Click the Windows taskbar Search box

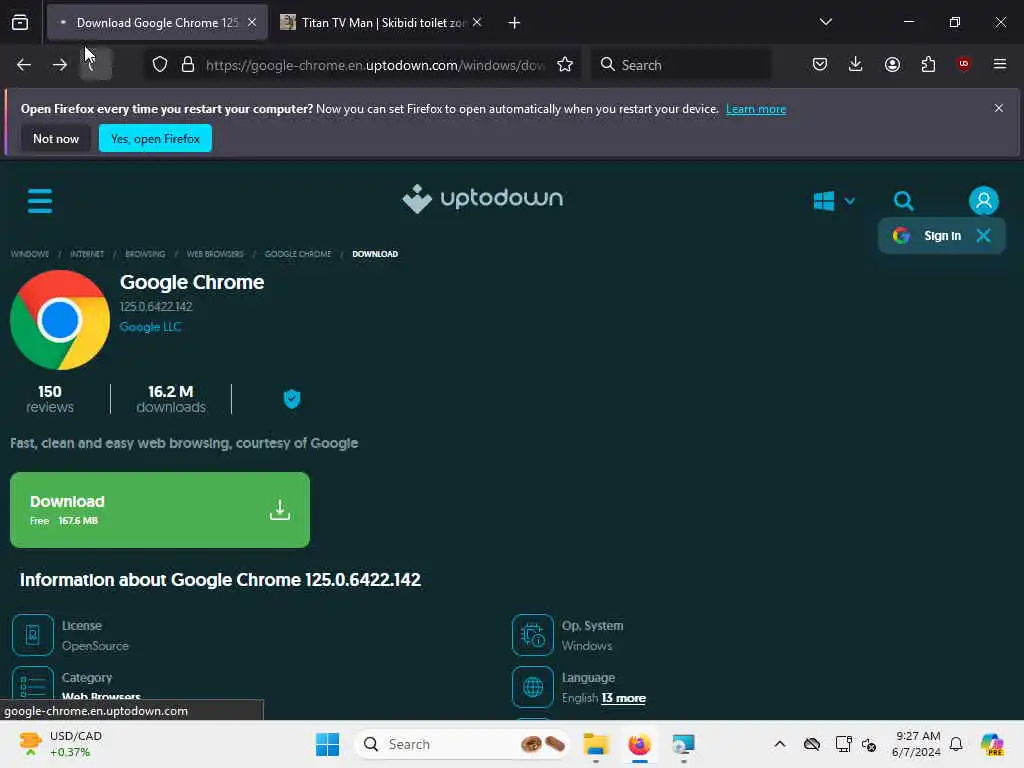click(x=461, y=744)
